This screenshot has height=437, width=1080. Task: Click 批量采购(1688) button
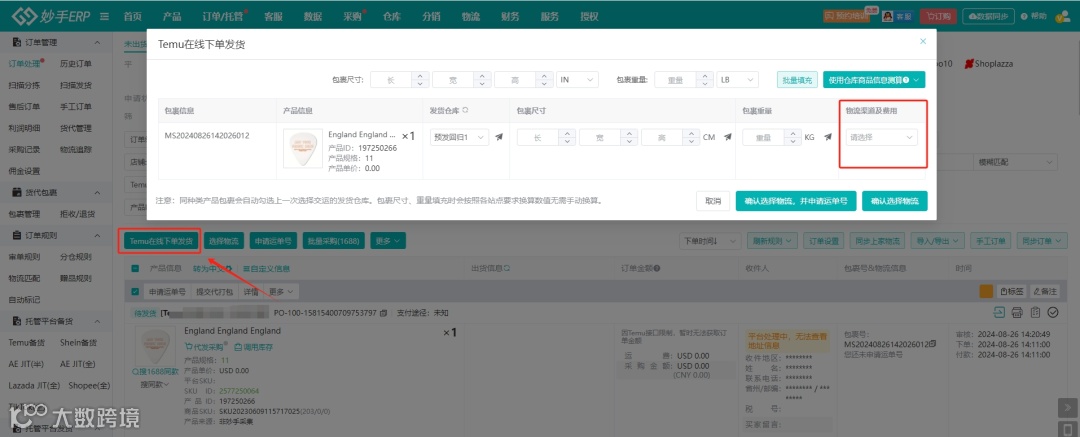coord(334,241)
